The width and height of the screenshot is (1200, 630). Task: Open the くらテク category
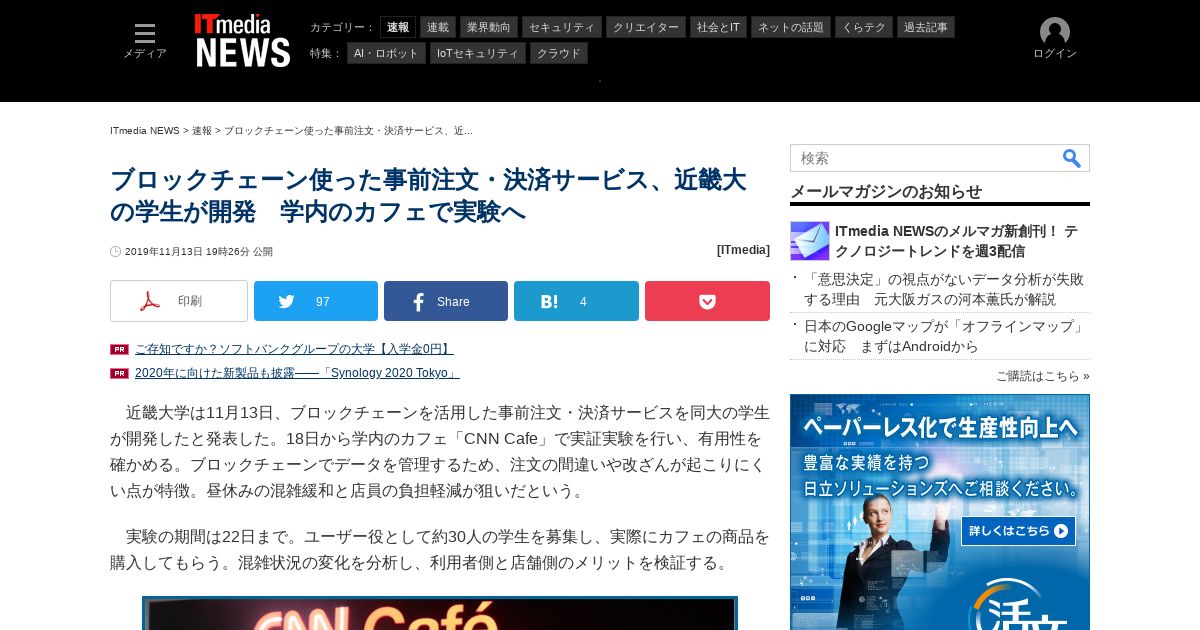(864, 27)
